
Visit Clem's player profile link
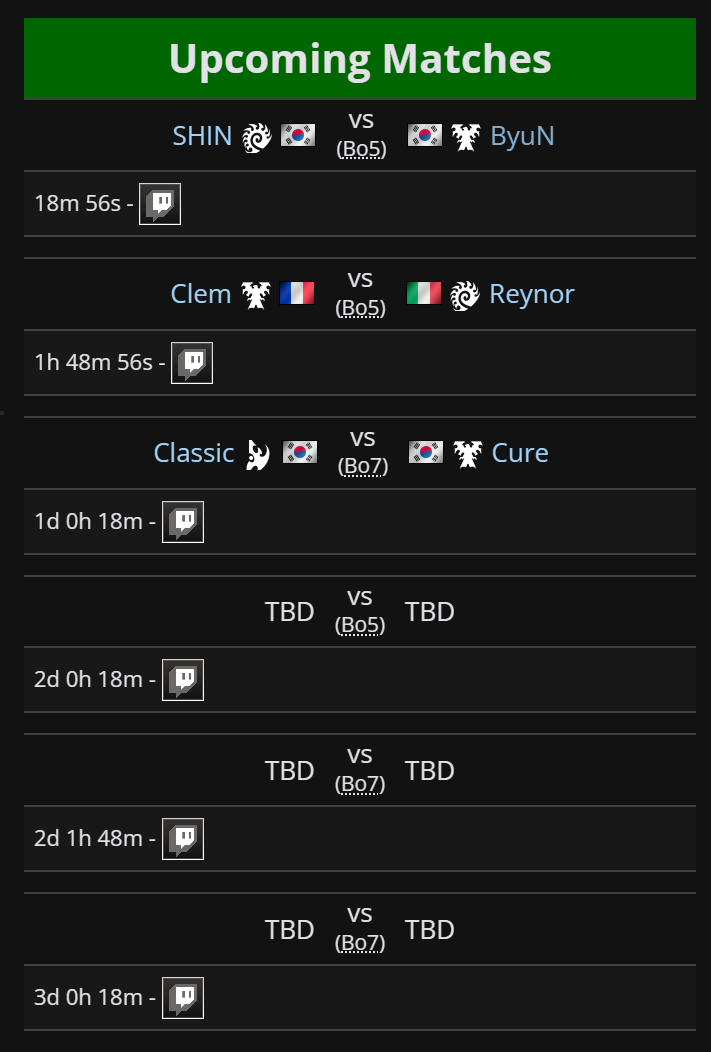[201, 295]
